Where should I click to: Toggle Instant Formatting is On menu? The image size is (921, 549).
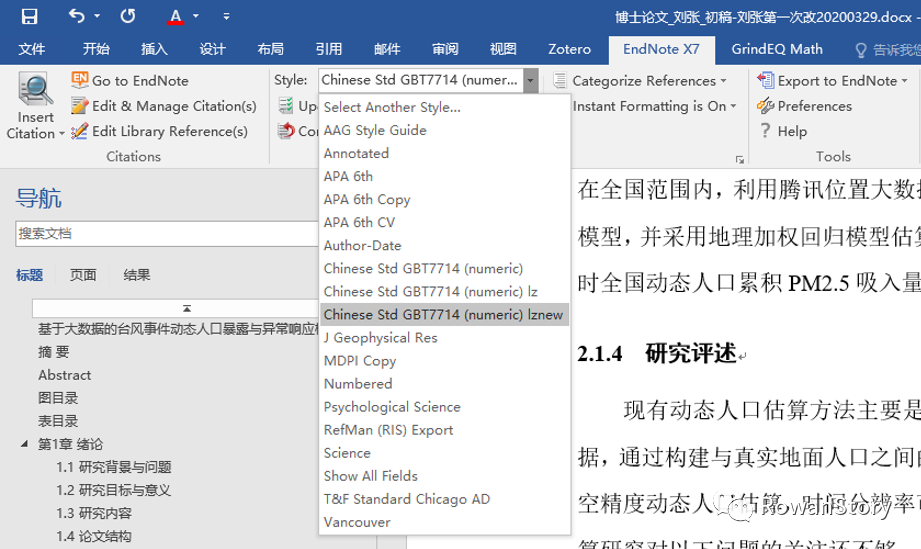(655, 106)
